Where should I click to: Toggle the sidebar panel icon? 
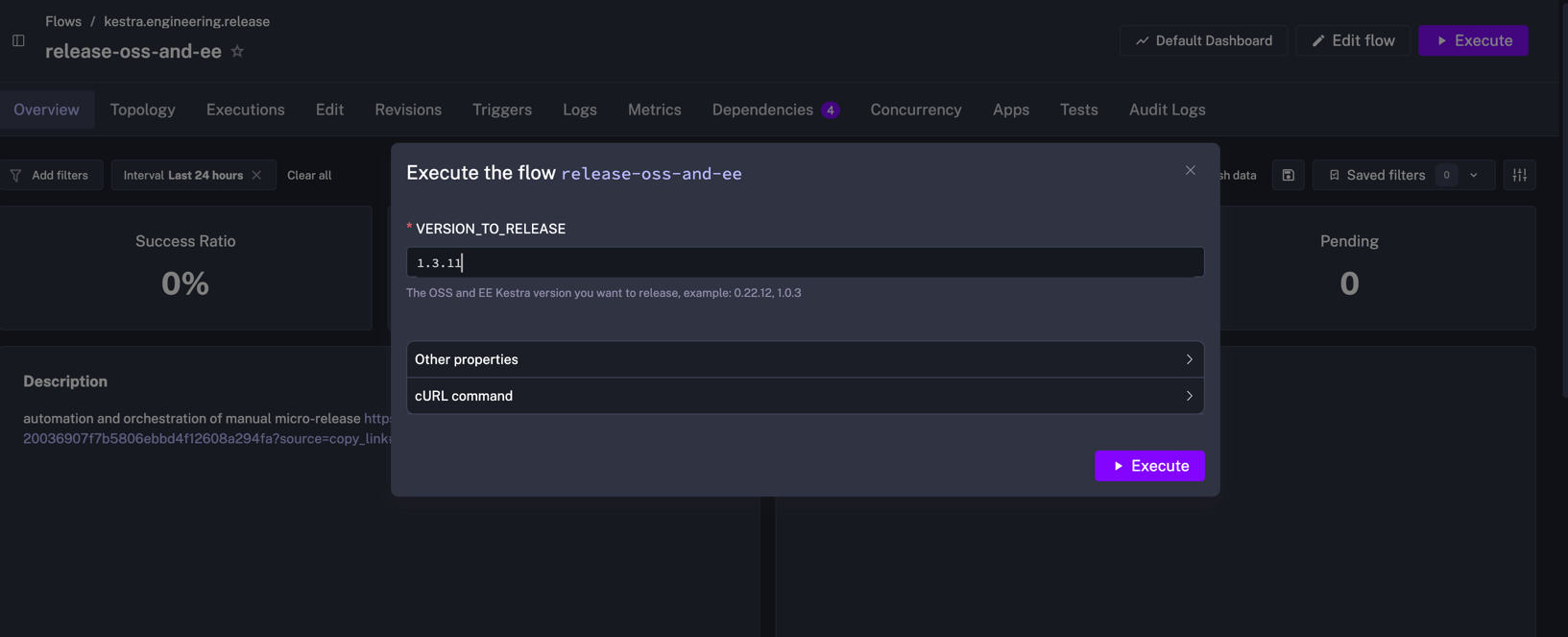tap(18, 40)
